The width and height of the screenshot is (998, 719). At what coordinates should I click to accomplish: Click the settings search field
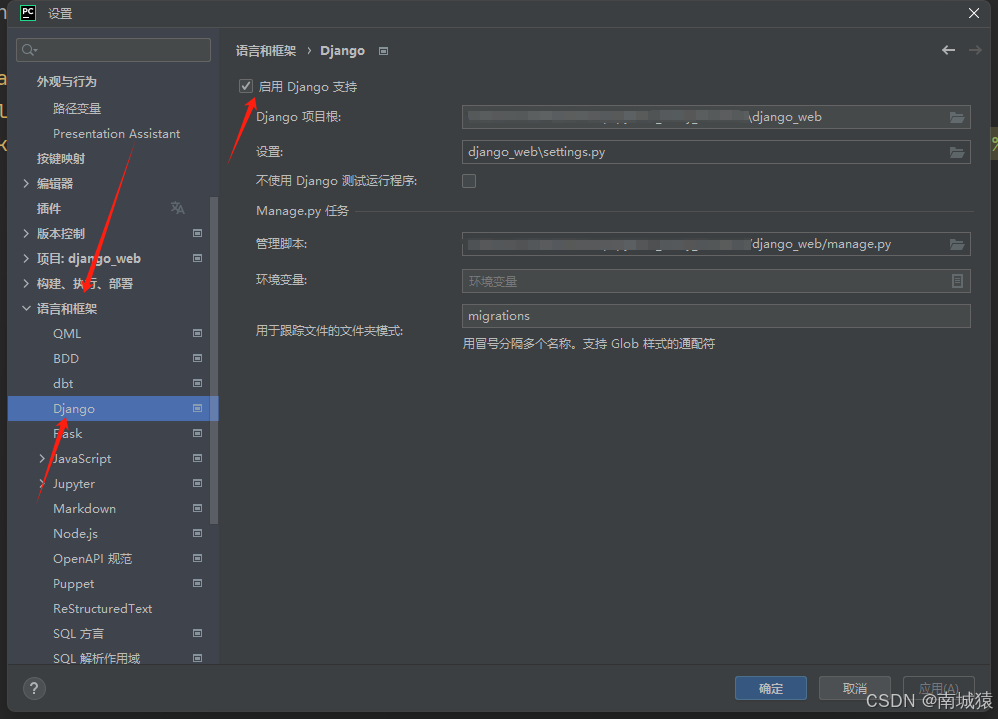[113, 50]
